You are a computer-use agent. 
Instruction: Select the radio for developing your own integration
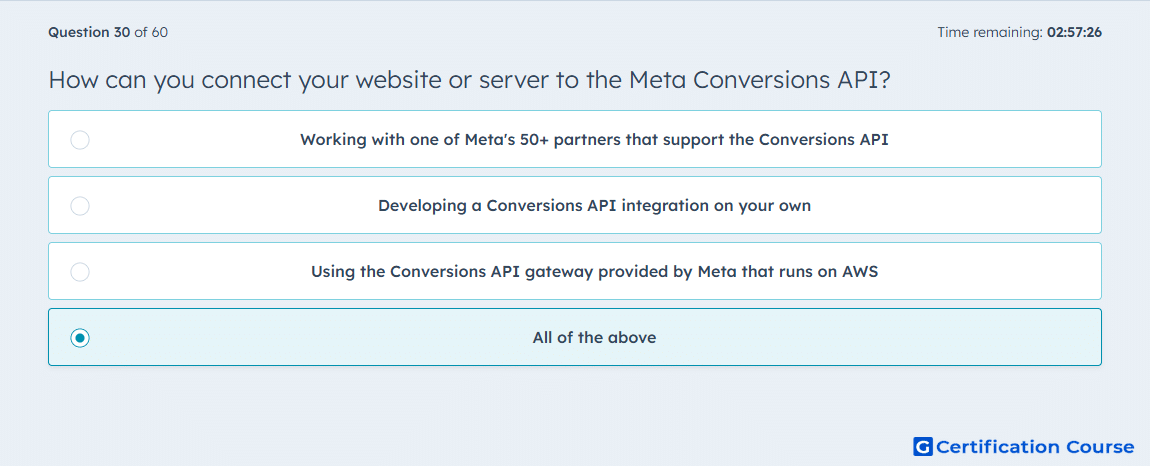pyautogui.click(x=80, y=205)
